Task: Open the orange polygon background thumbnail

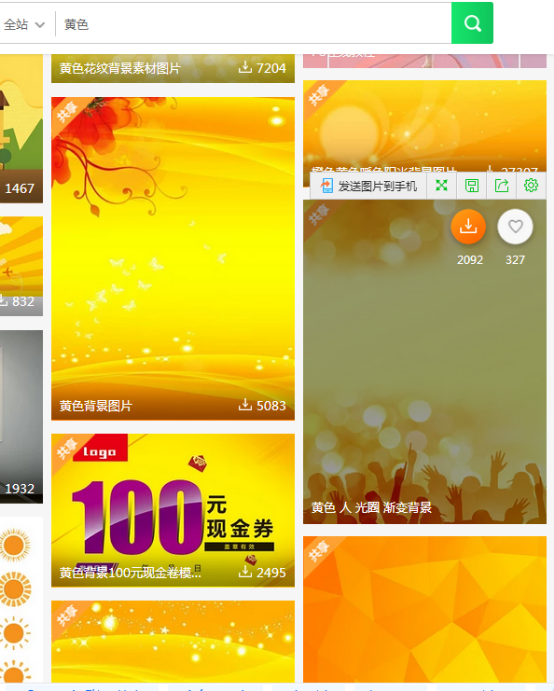Action: coord(424,609)
